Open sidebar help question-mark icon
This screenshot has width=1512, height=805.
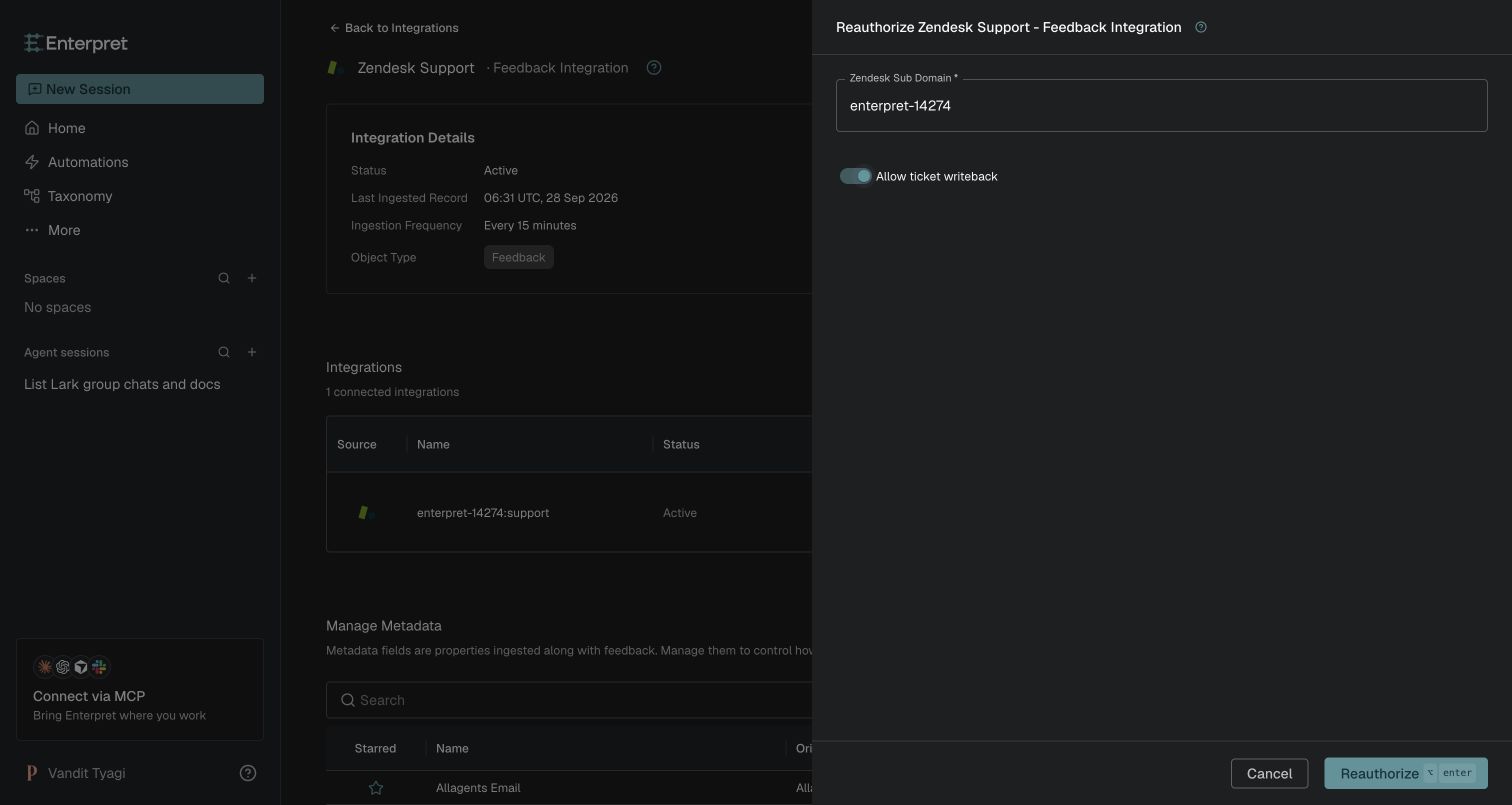tap(248, 773)
